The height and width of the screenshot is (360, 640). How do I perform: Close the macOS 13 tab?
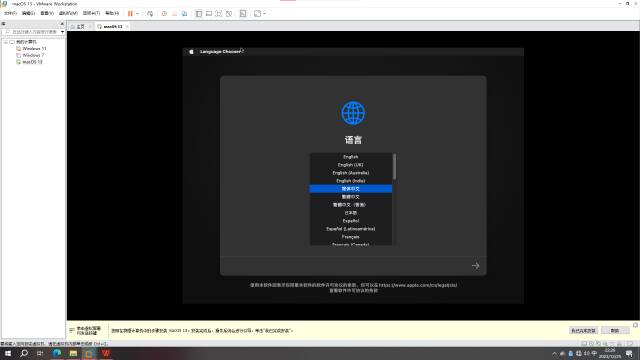[127, 26]
